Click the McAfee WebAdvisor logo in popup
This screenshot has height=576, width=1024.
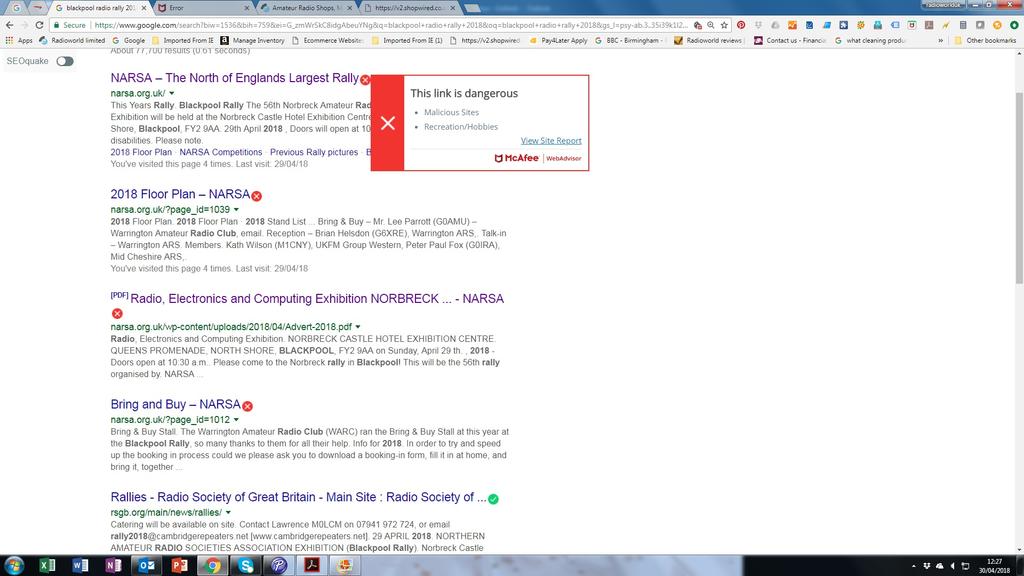point(537,158)
